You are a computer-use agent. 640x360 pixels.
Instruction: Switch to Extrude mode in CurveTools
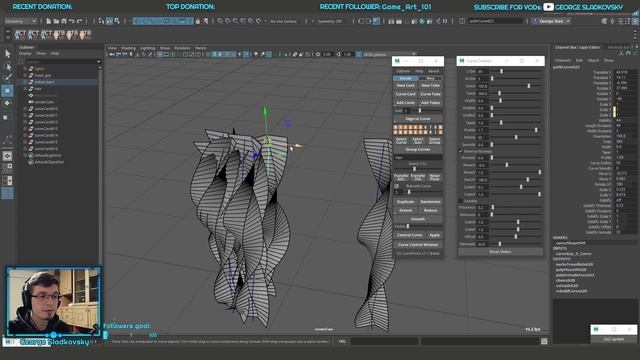pyautogui.click(x=405, y=78)
